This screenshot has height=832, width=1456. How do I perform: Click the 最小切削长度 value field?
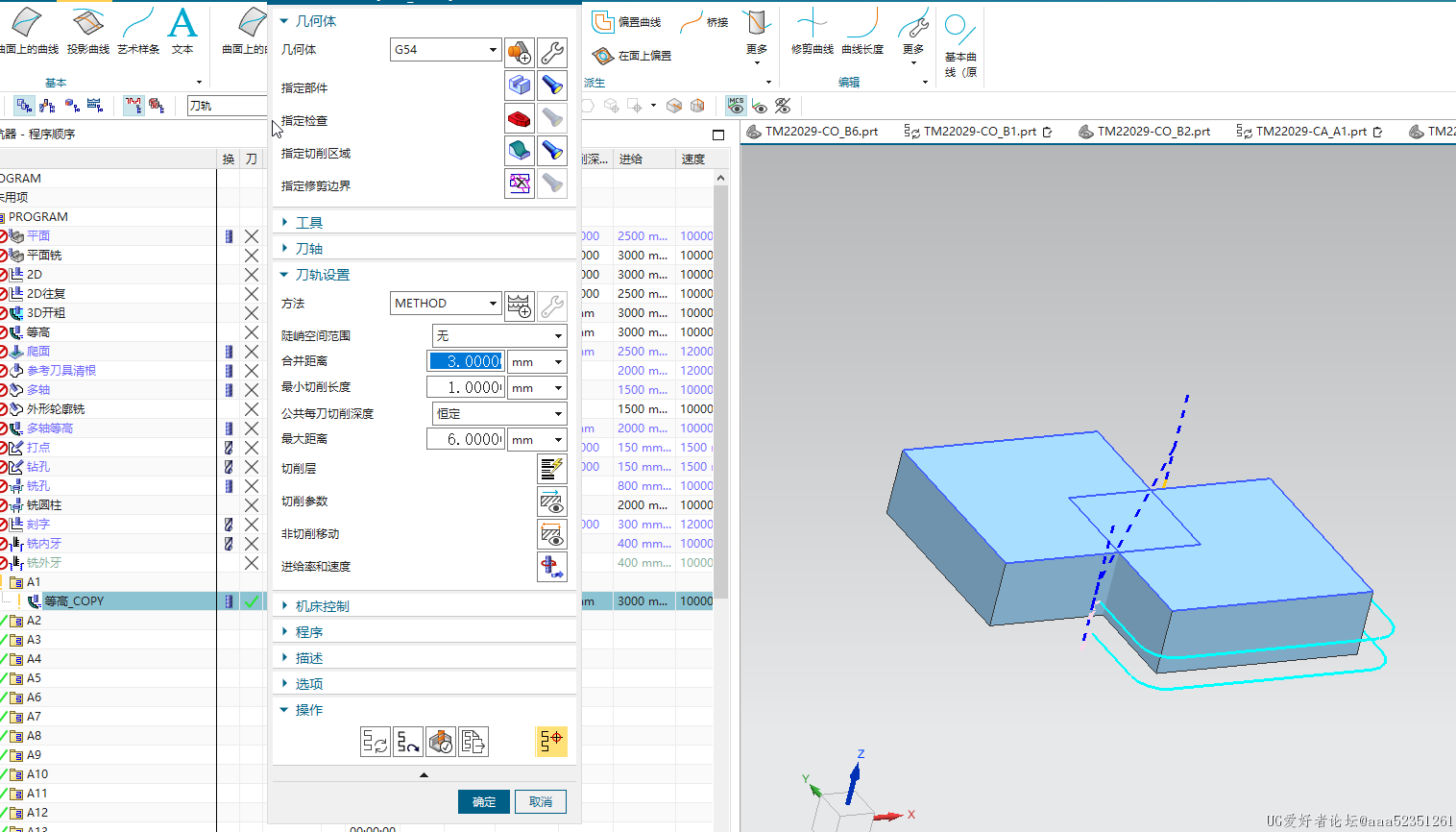click(466, 387)
